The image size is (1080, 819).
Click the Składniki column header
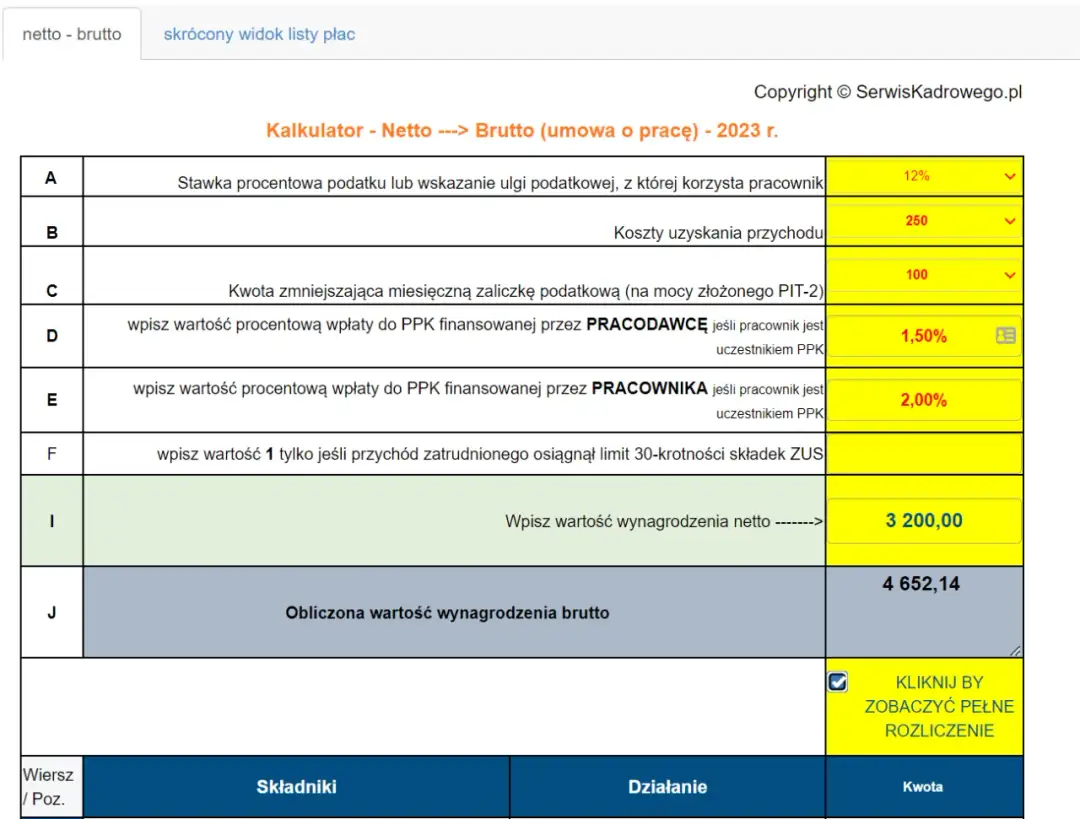pyautogui.click(x=296, y=787)
